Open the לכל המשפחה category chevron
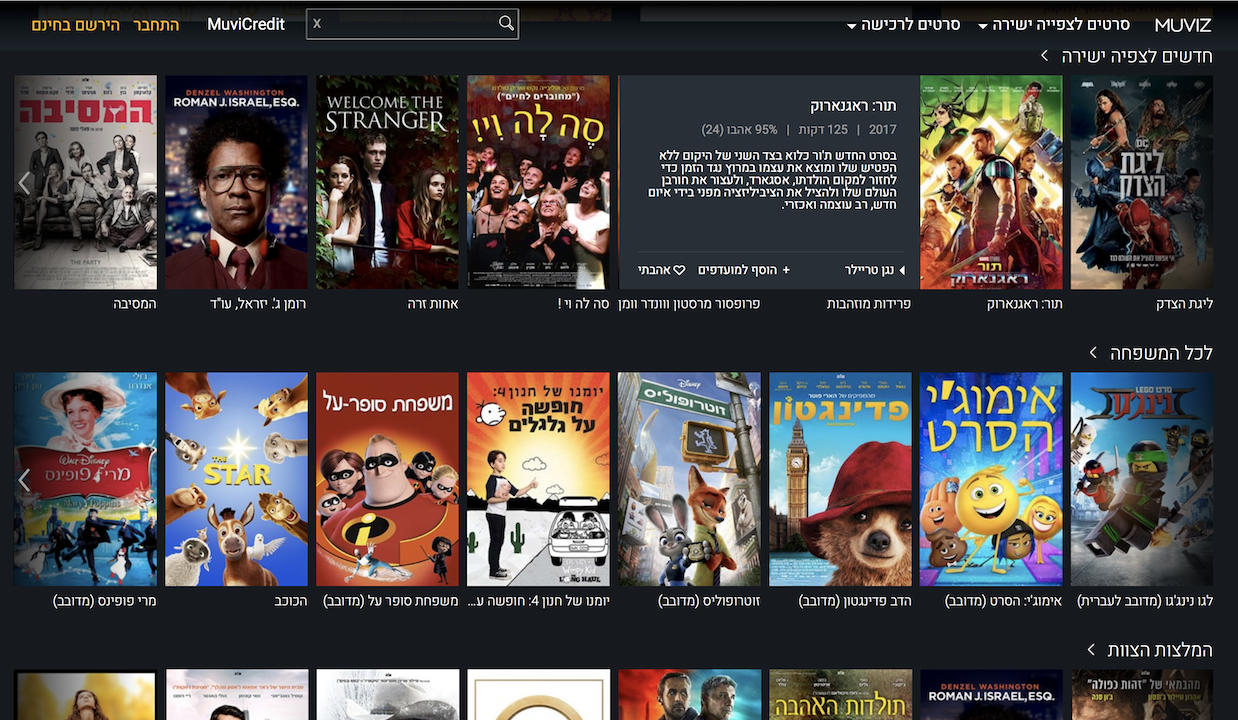 click(1093, 353)
